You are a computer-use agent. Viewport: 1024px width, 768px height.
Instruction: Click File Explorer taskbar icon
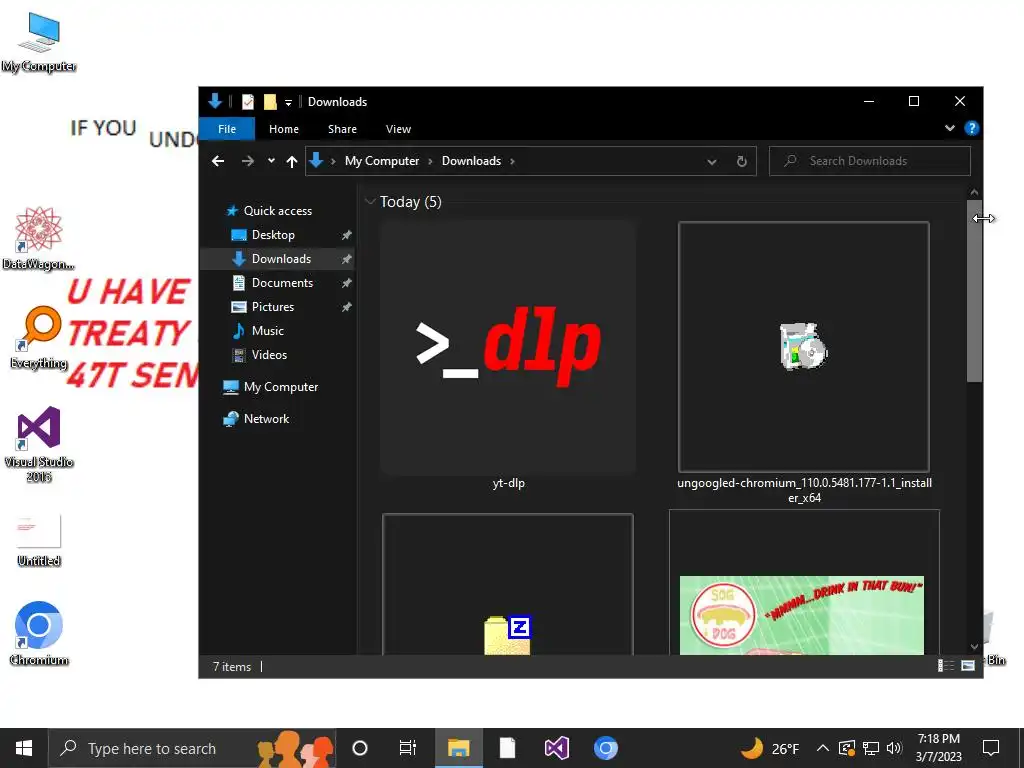click(x=458, y=748)
